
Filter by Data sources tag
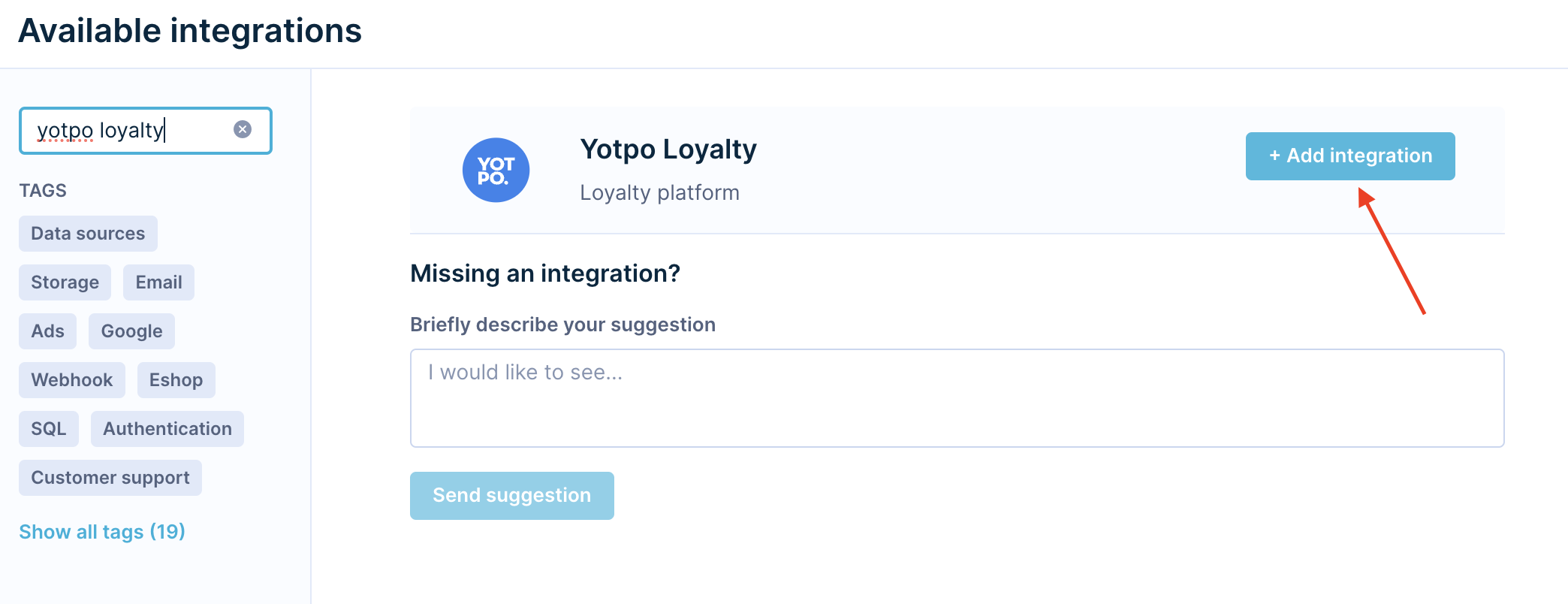pyautogui.click(x=88, y=234)
